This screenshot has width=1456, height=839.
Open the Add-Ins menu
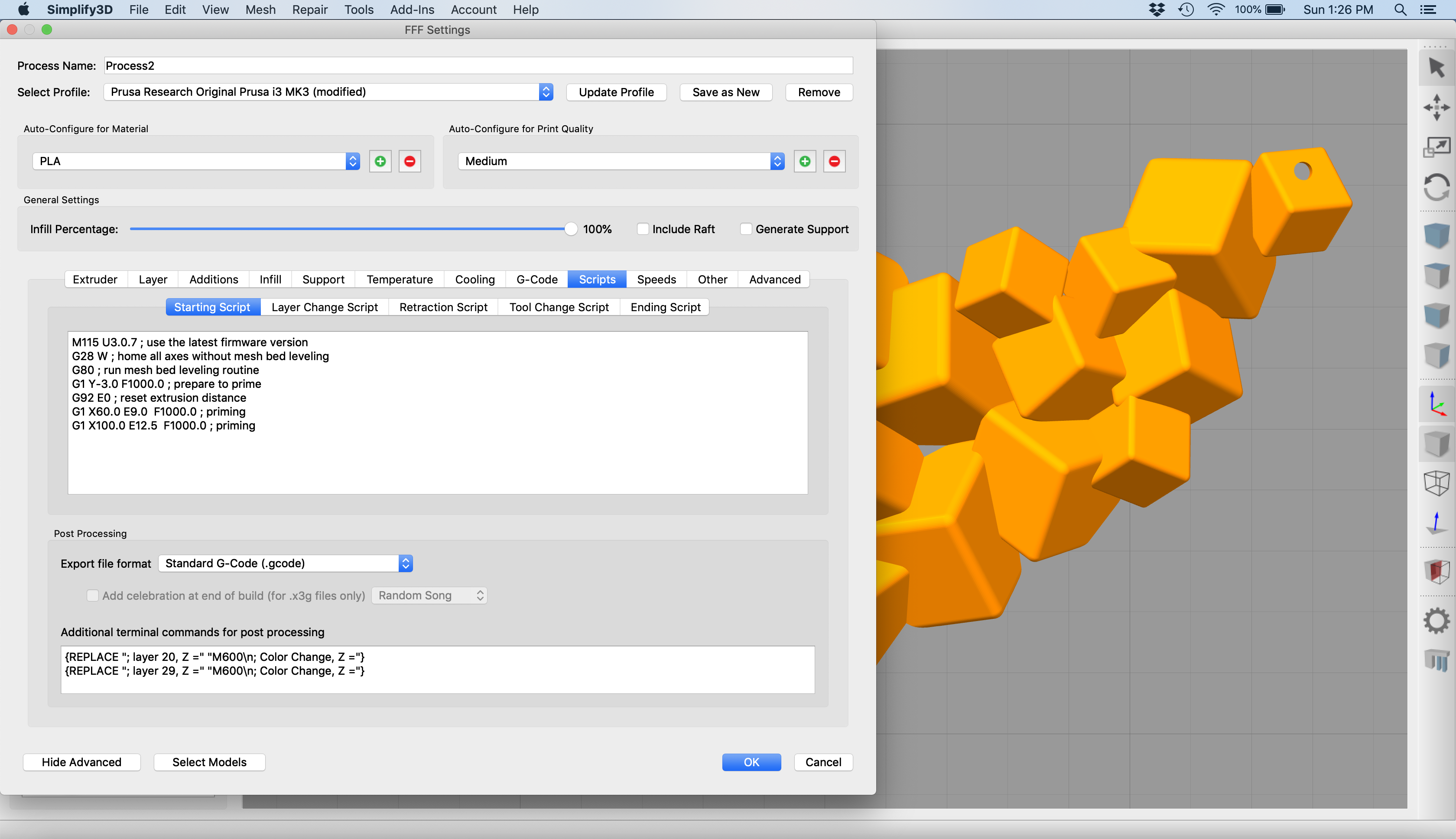click(x=412, y=10)
